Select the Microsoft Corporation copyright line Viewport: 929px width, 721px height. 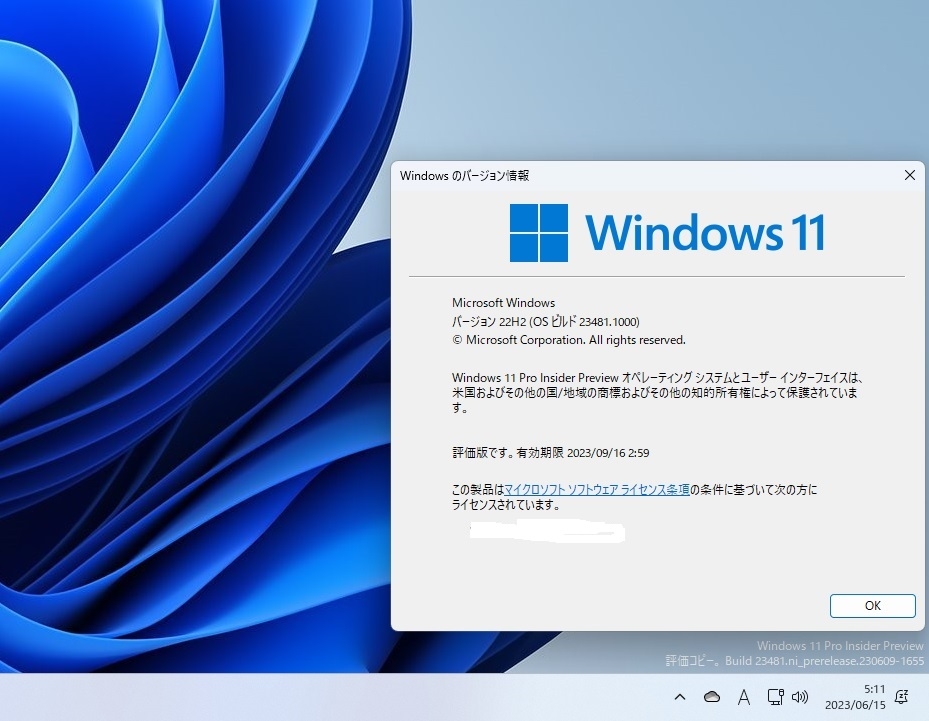(x=569, y=340)
